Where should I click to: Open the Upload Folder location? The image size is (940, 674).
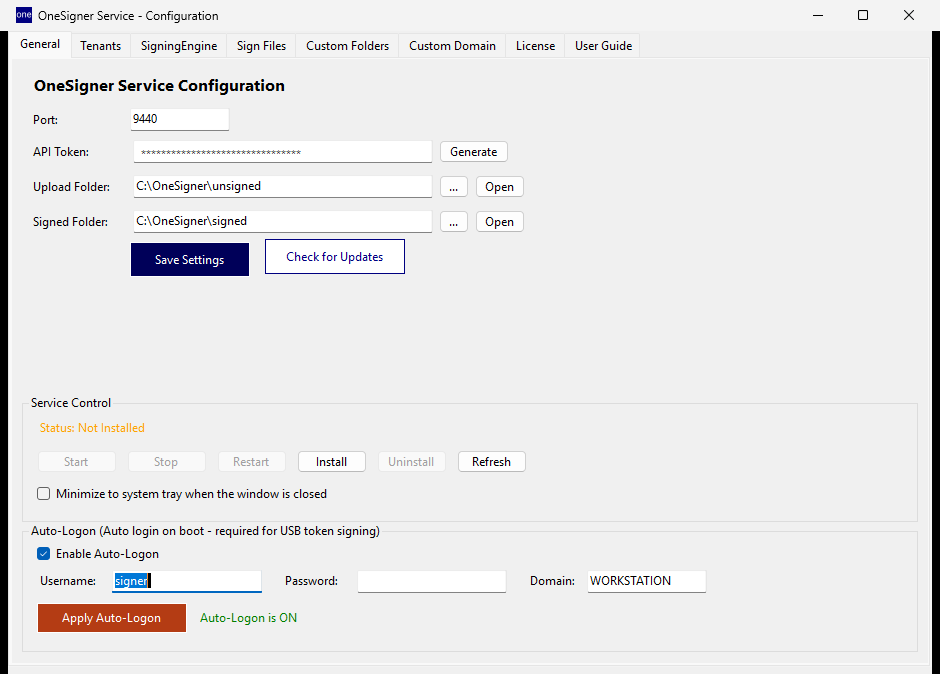tap(499, 187)
